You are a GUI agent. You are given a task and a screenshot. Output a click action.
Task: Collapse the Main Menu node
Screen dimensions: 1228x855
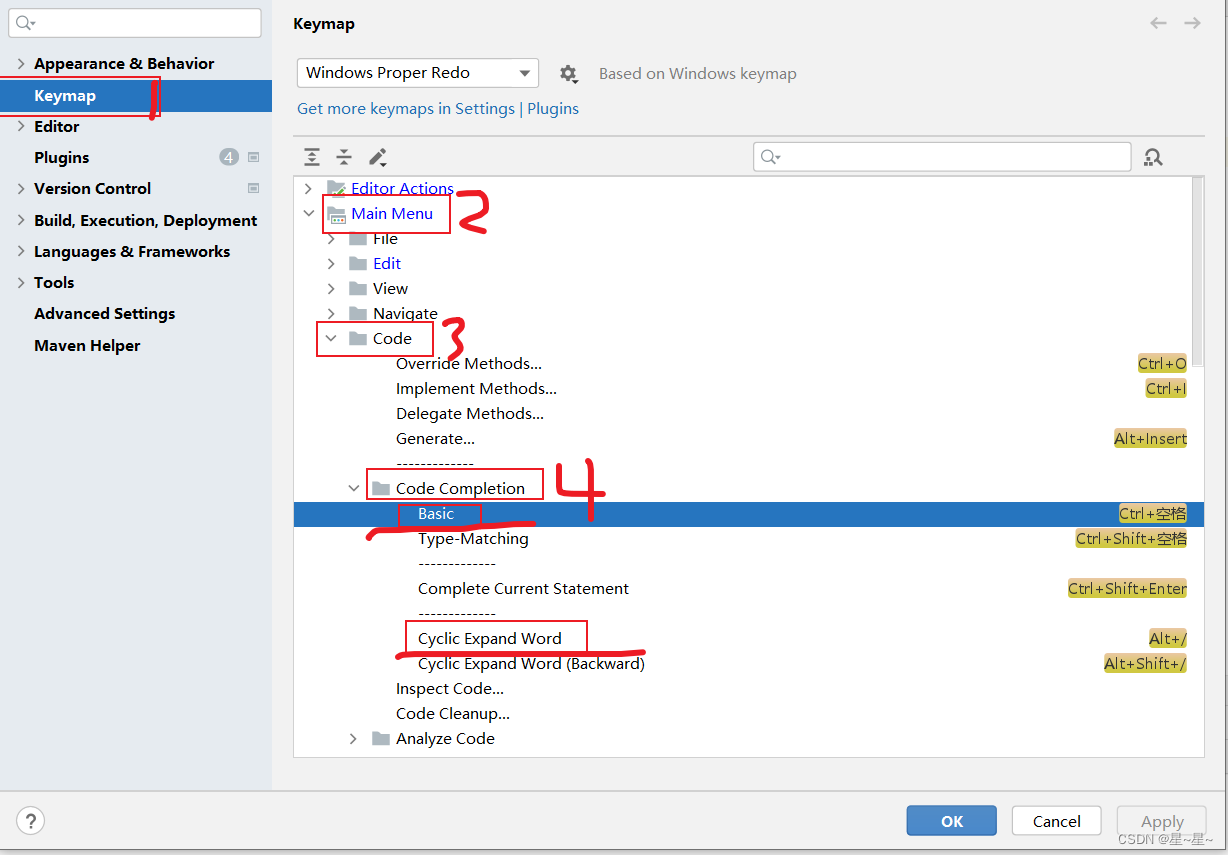(309, 213)
